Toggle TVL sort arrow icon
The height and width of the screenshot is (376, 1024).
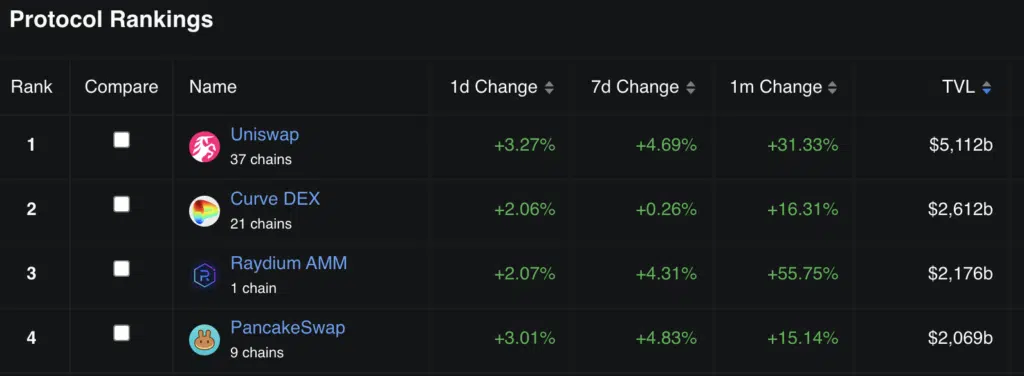click(986, 87)
